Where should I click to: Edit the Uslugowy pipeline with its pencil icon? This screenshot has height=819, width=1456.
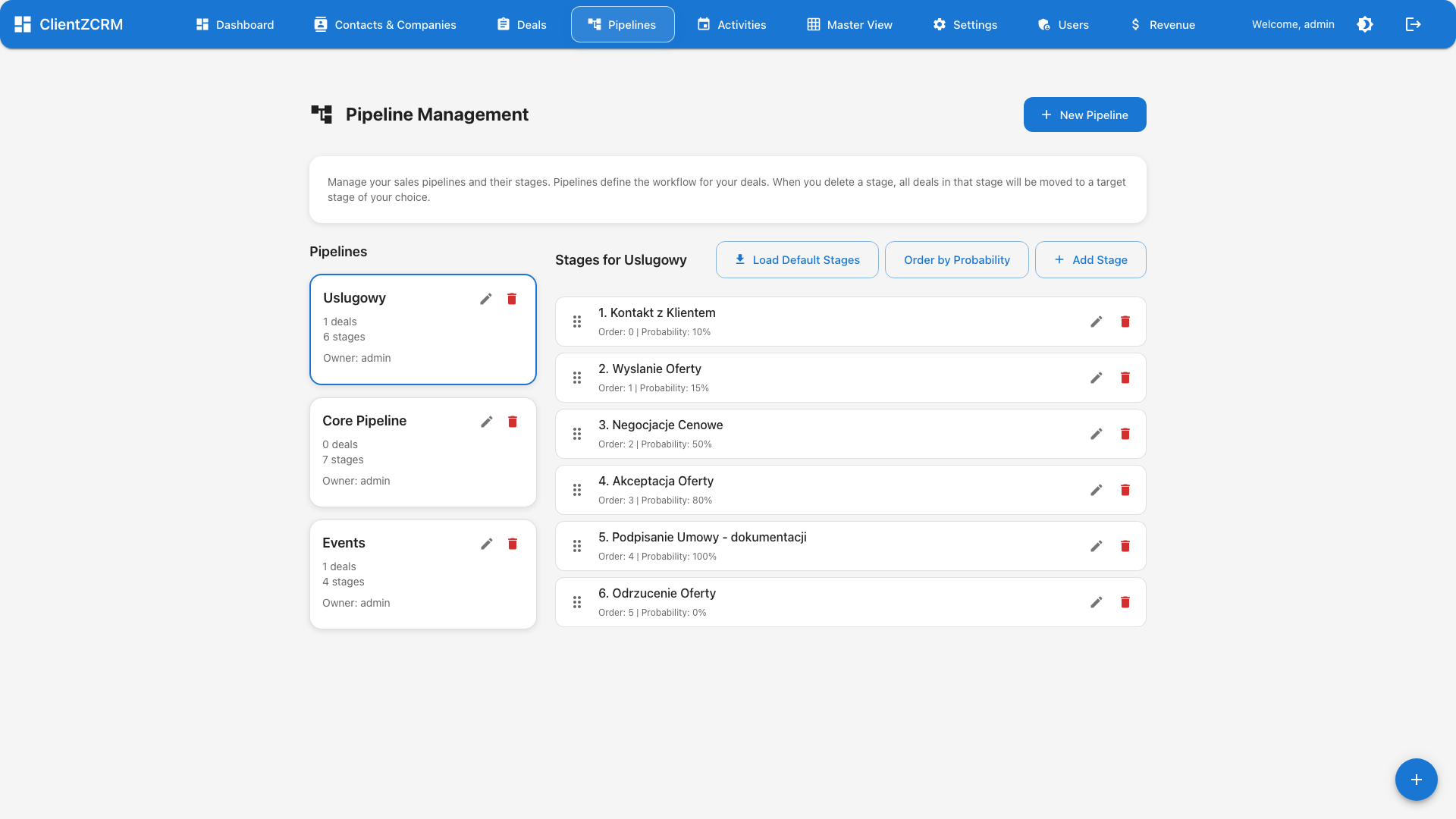coord(486,299)
